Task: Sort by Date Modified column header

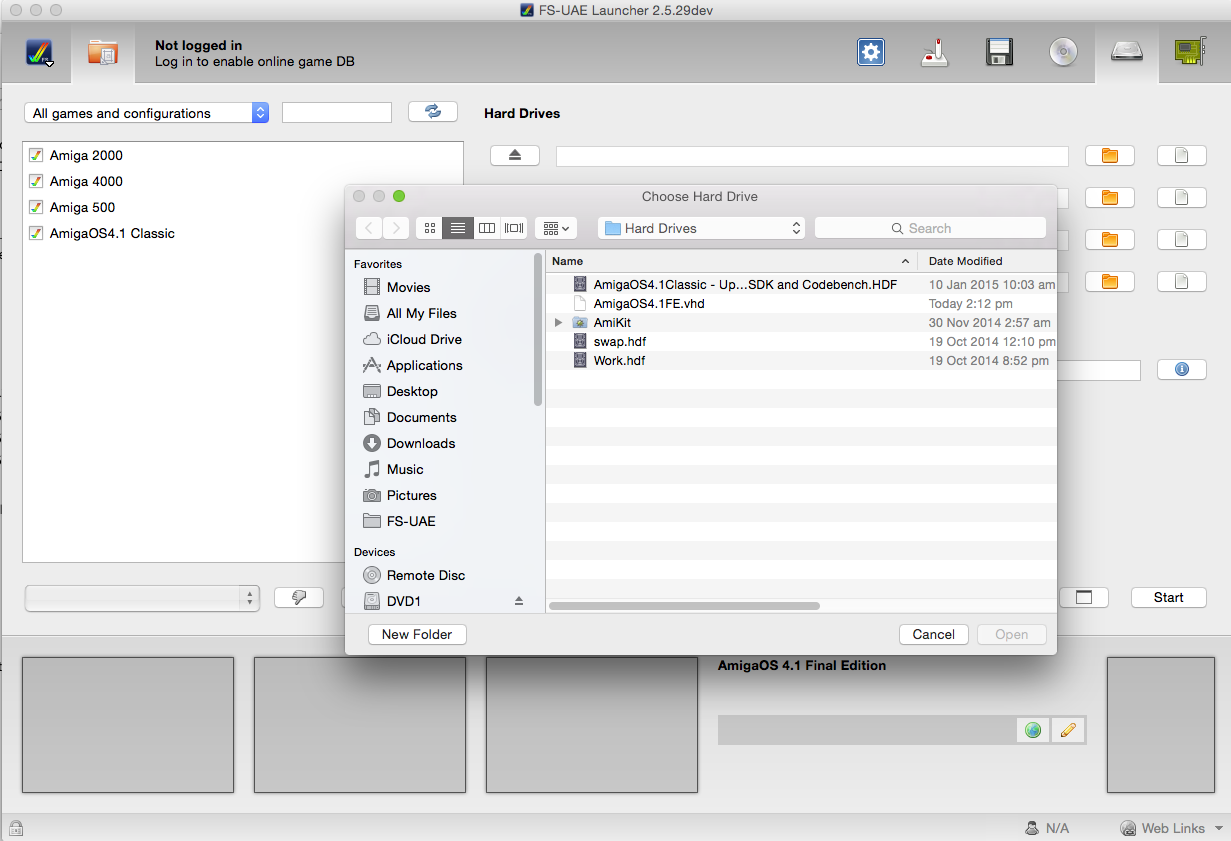Action: (987, 261)
